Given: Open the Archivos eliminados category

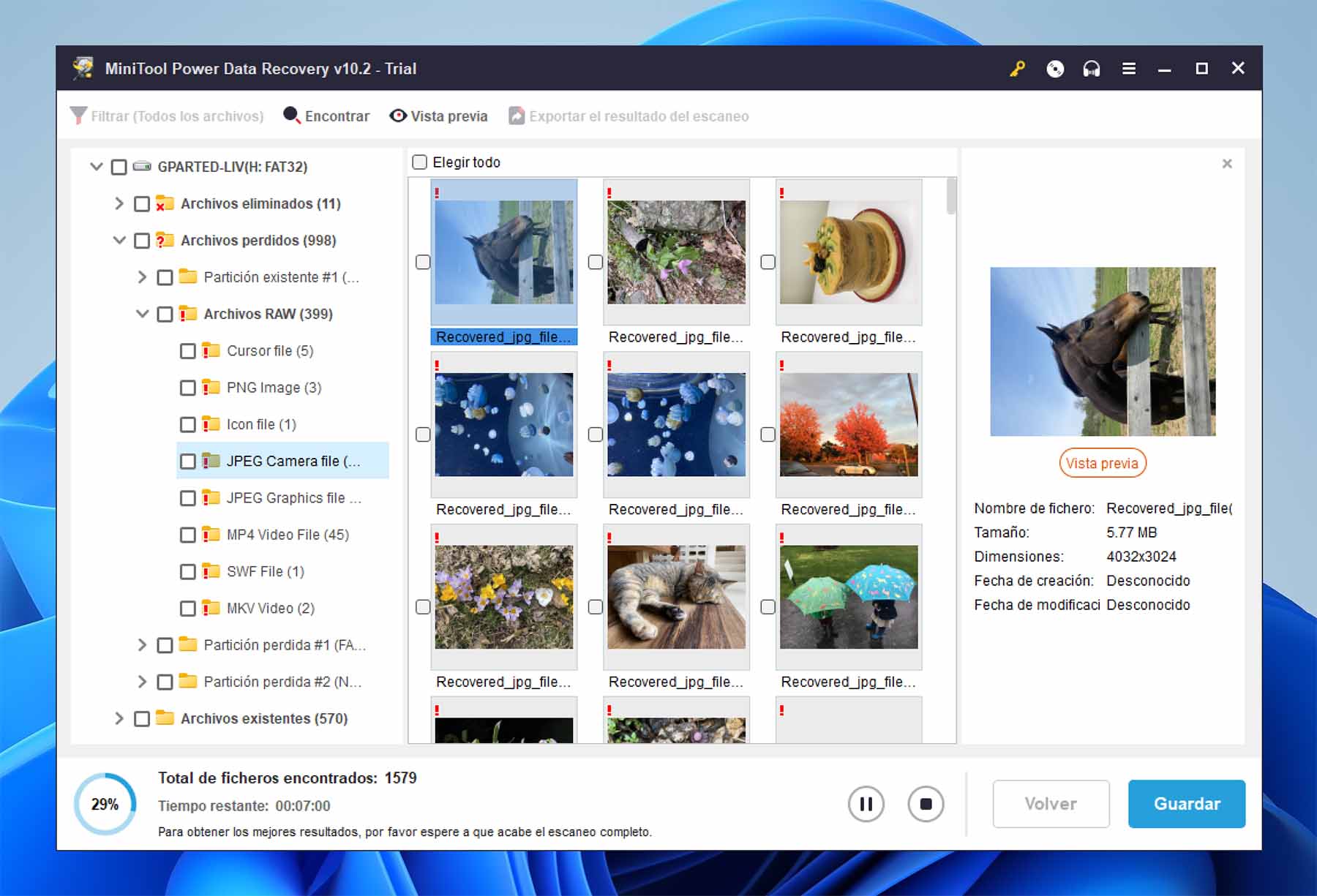Looking at the screenshot, I should pyautogui.click(x=119, y=203).
